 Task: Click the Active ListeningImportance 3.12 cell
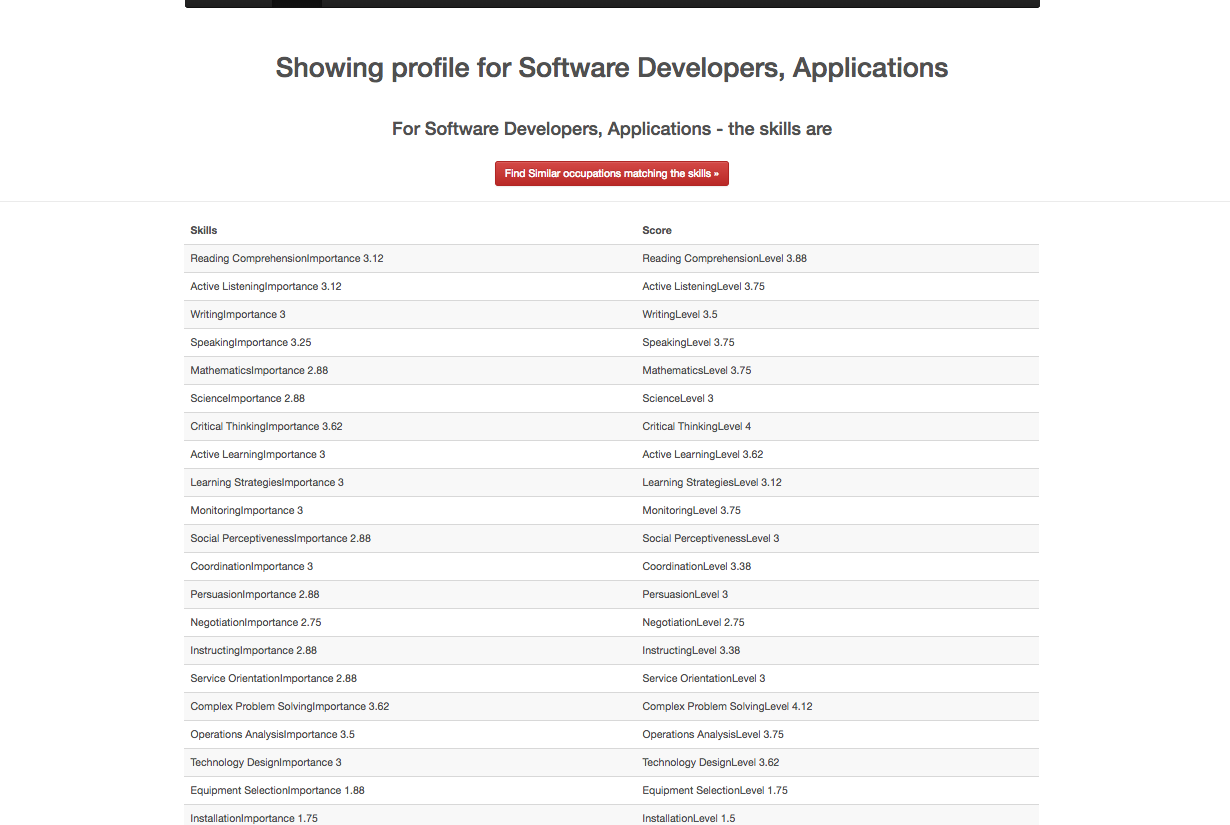tap(411, 286)
